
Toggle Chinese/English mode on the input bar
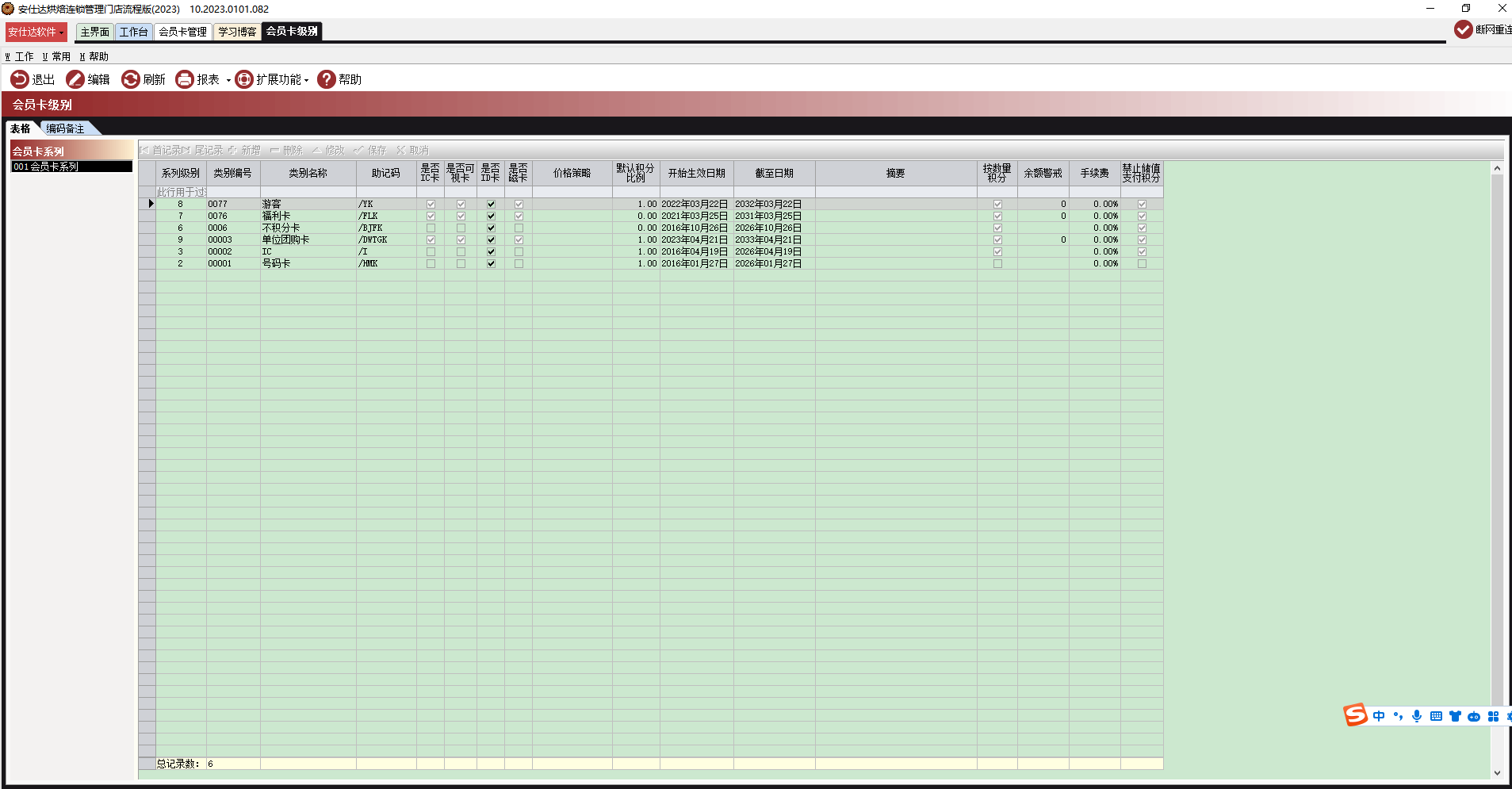tap(1379, 716)
